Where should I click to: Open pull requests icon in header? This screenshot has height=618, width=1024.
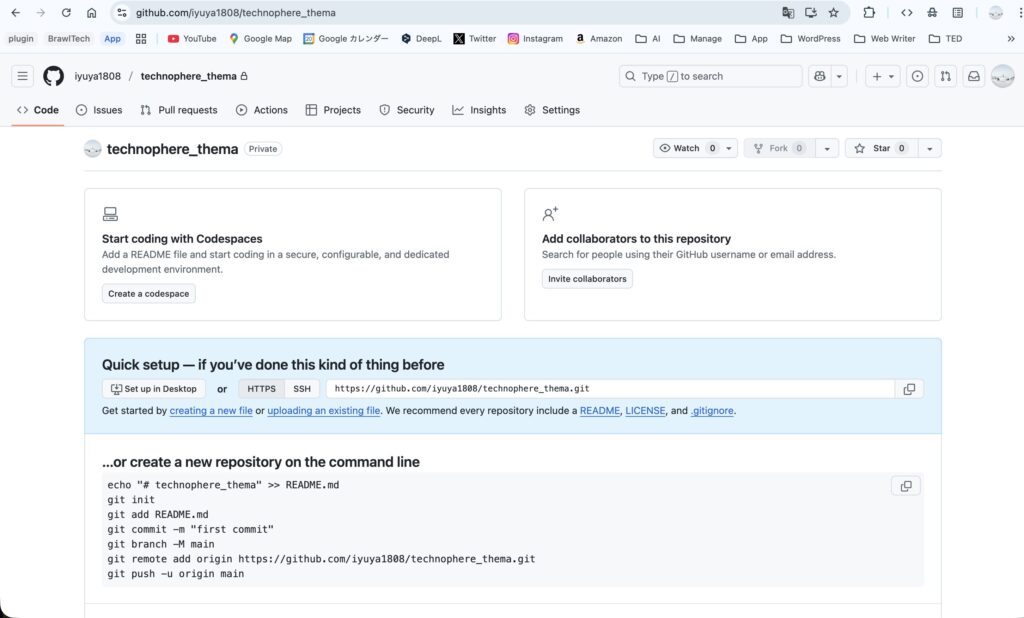click(x=945, y=76)
